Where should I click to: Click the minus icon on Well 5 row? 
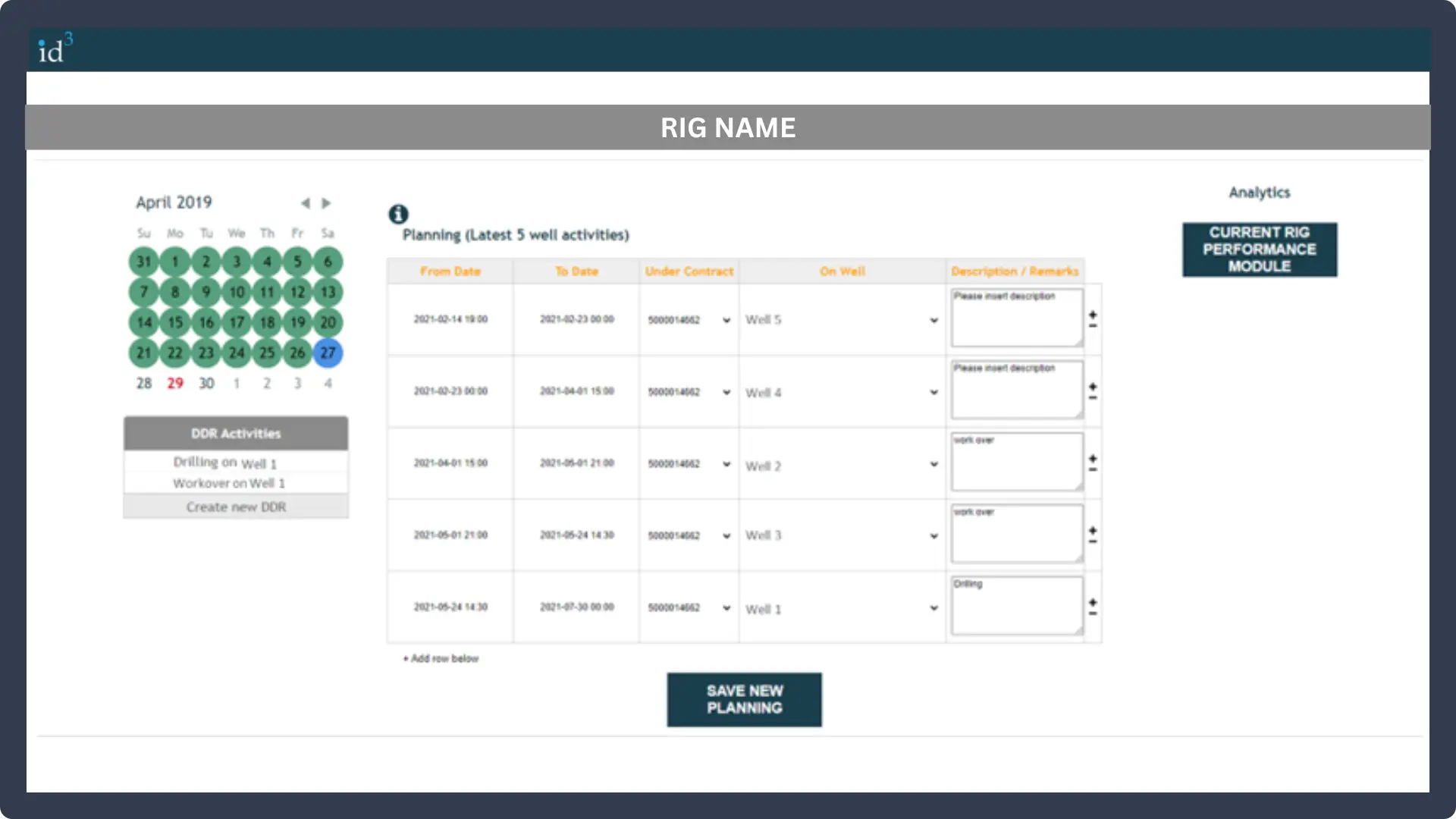(1093, 325)
